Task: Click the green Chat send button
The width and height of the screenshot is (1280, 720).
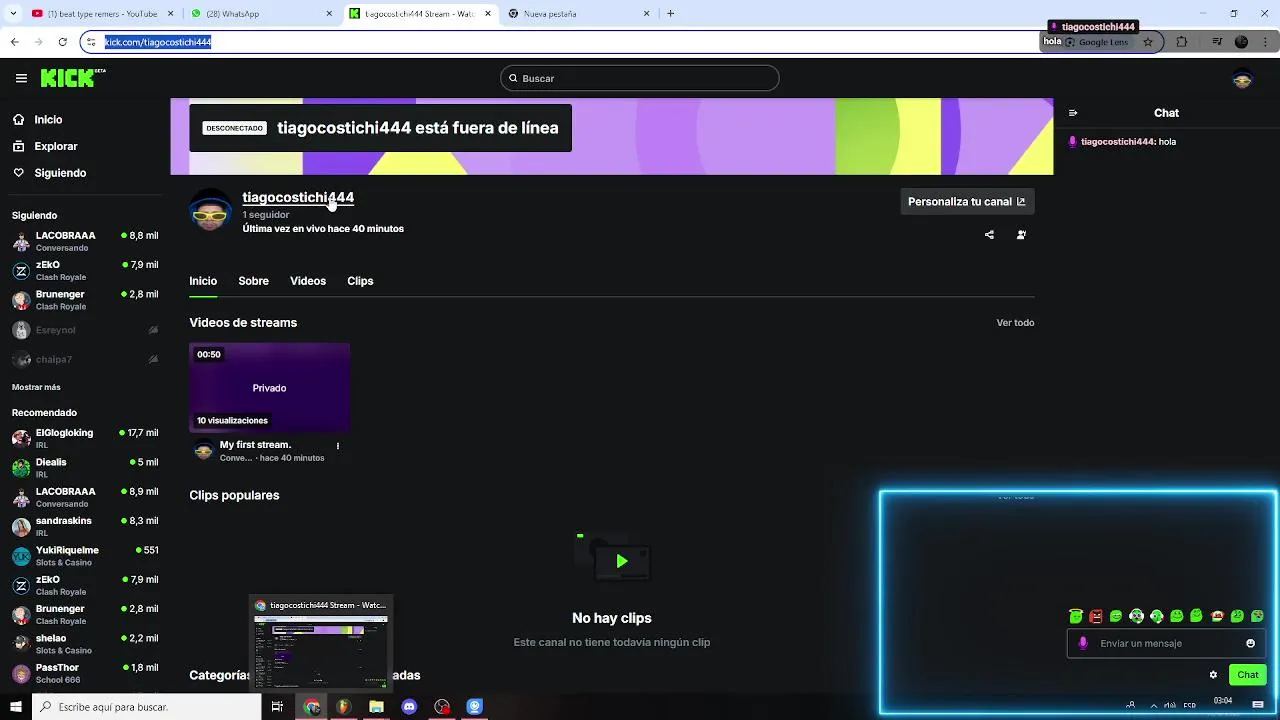Action: tap(1247, 675)
